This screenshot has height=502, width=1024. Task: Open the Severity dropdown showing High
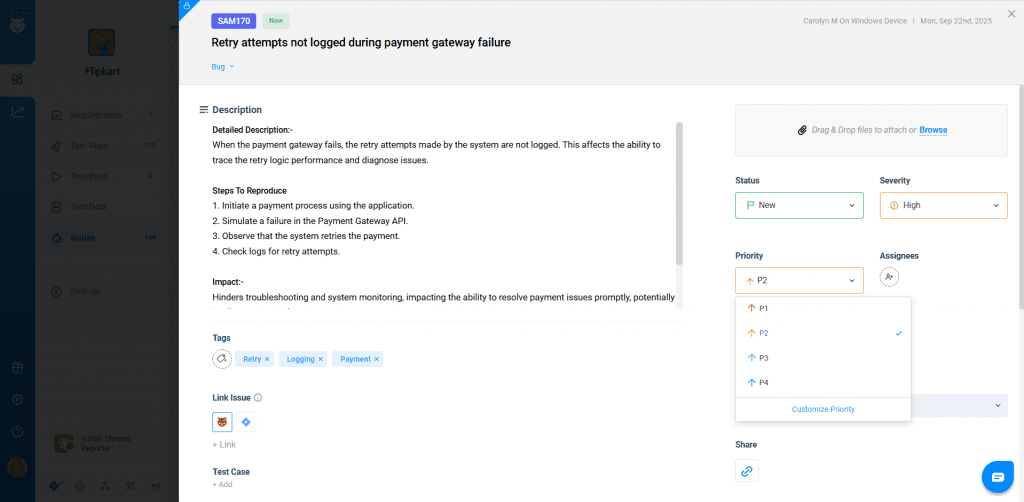tap(943, 205)
